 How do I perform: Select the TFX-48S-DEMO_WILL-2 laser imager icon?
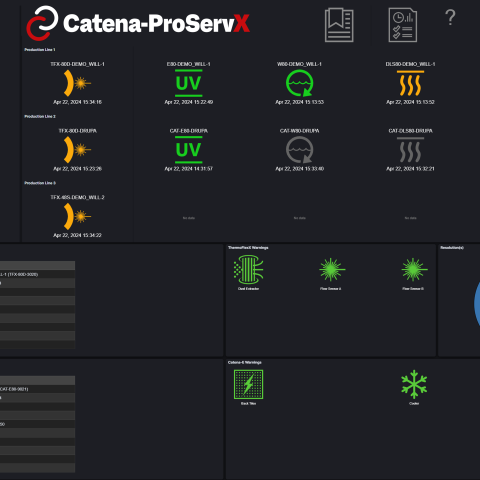coord(77,216)
